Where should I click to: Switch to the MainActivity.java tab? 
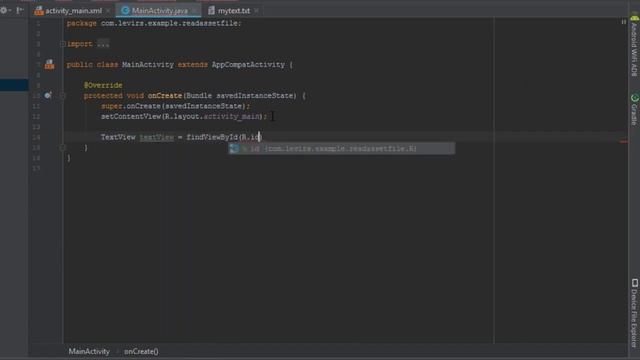coord(160,11)
